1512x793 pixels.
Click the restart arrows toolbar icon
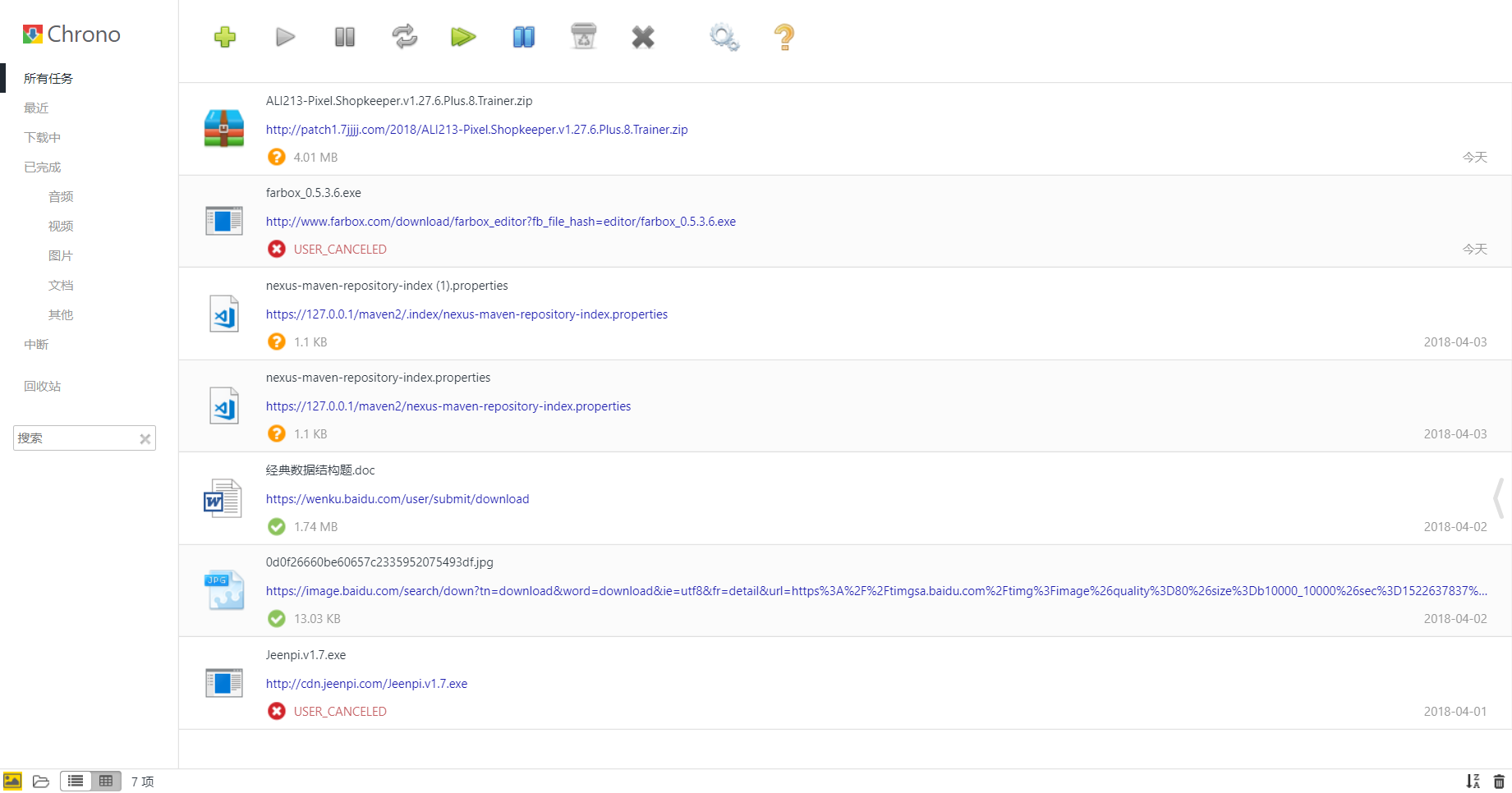404,36
